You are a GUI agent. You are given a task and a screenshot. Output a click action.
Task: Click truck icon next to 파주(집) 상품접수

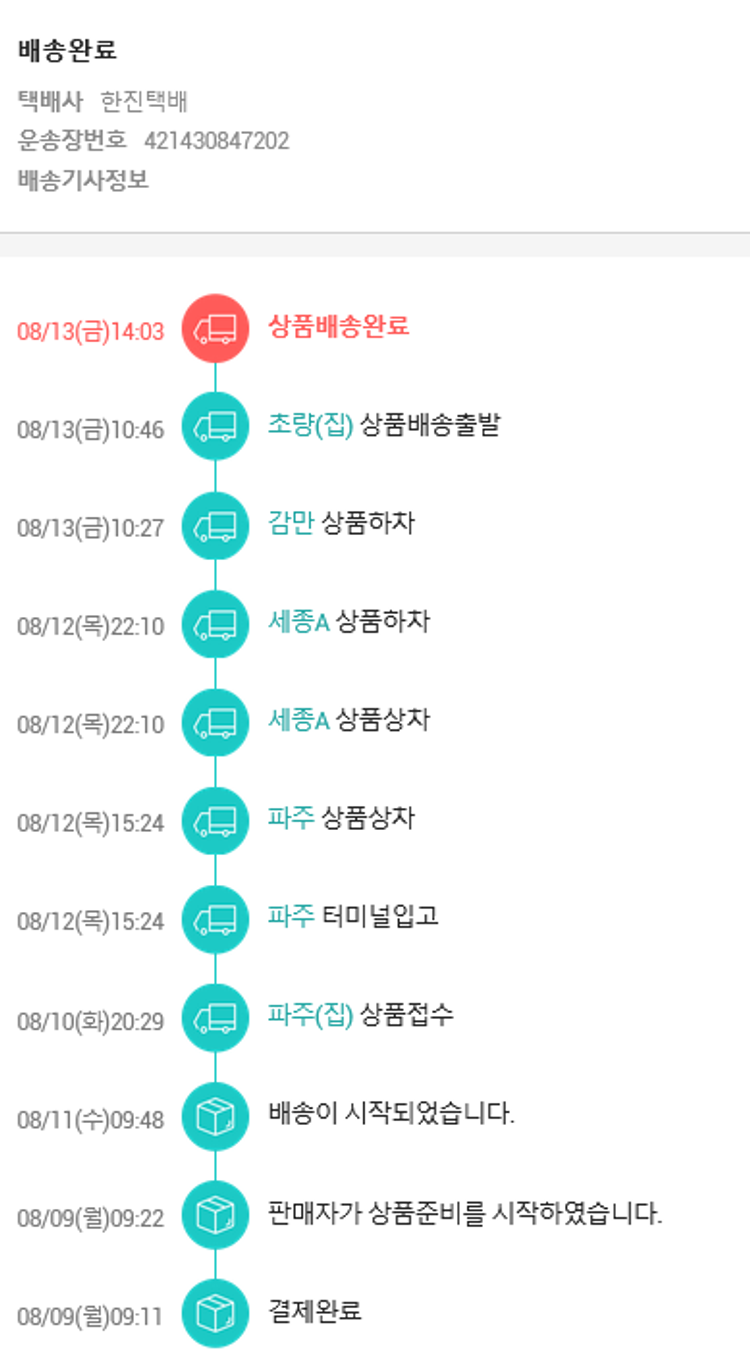(215, 1017)
